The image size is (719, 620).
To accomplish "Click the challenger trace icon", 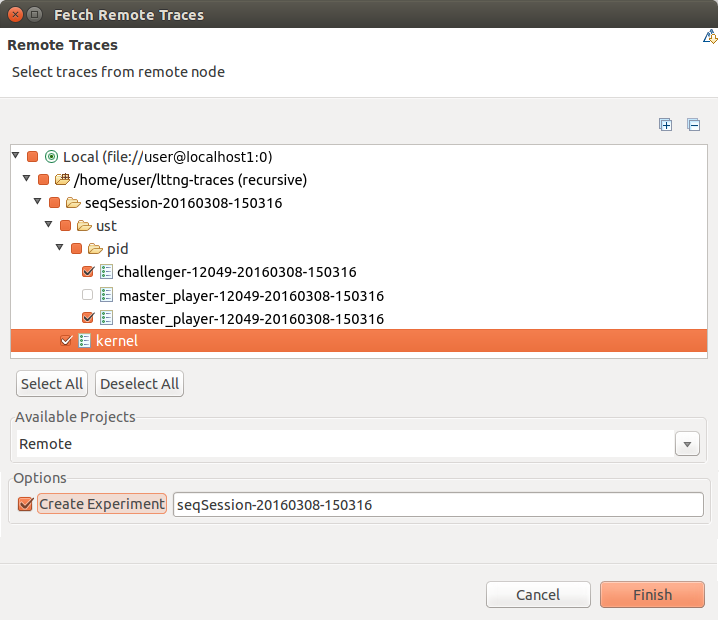I will click(x=106, y=272).
